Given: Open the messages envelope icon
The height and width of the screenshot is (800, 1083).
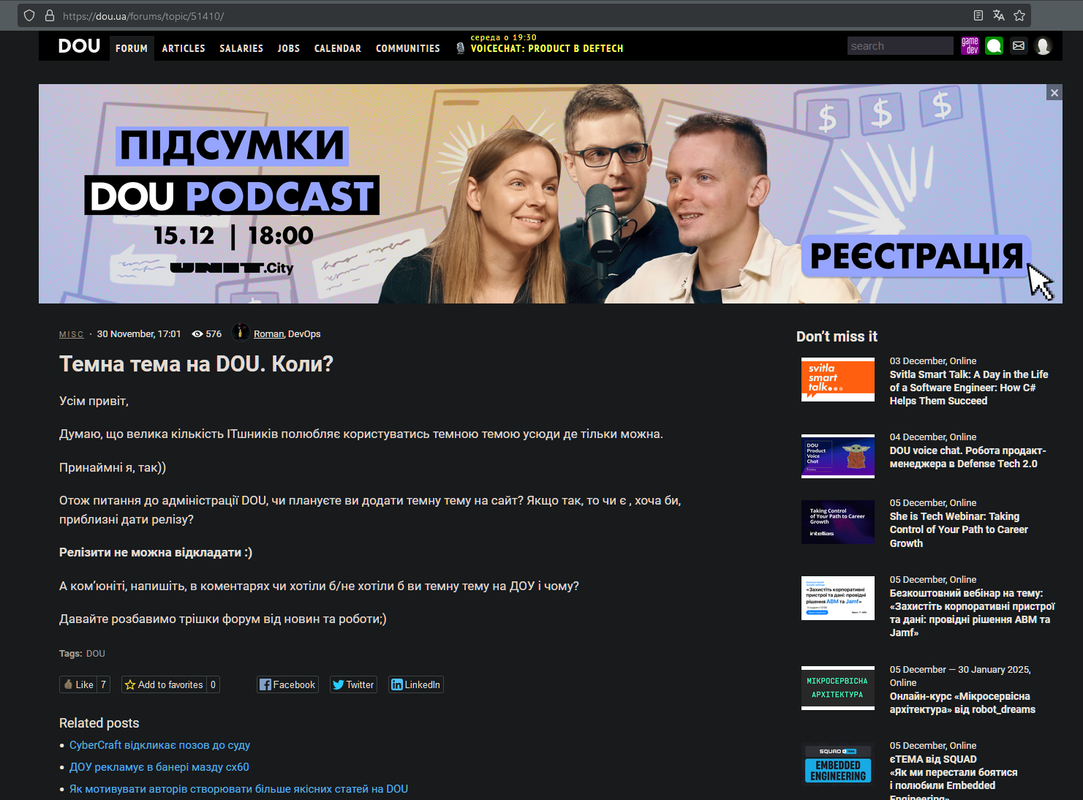Looking at the screenshot, I should [1019, 46].
